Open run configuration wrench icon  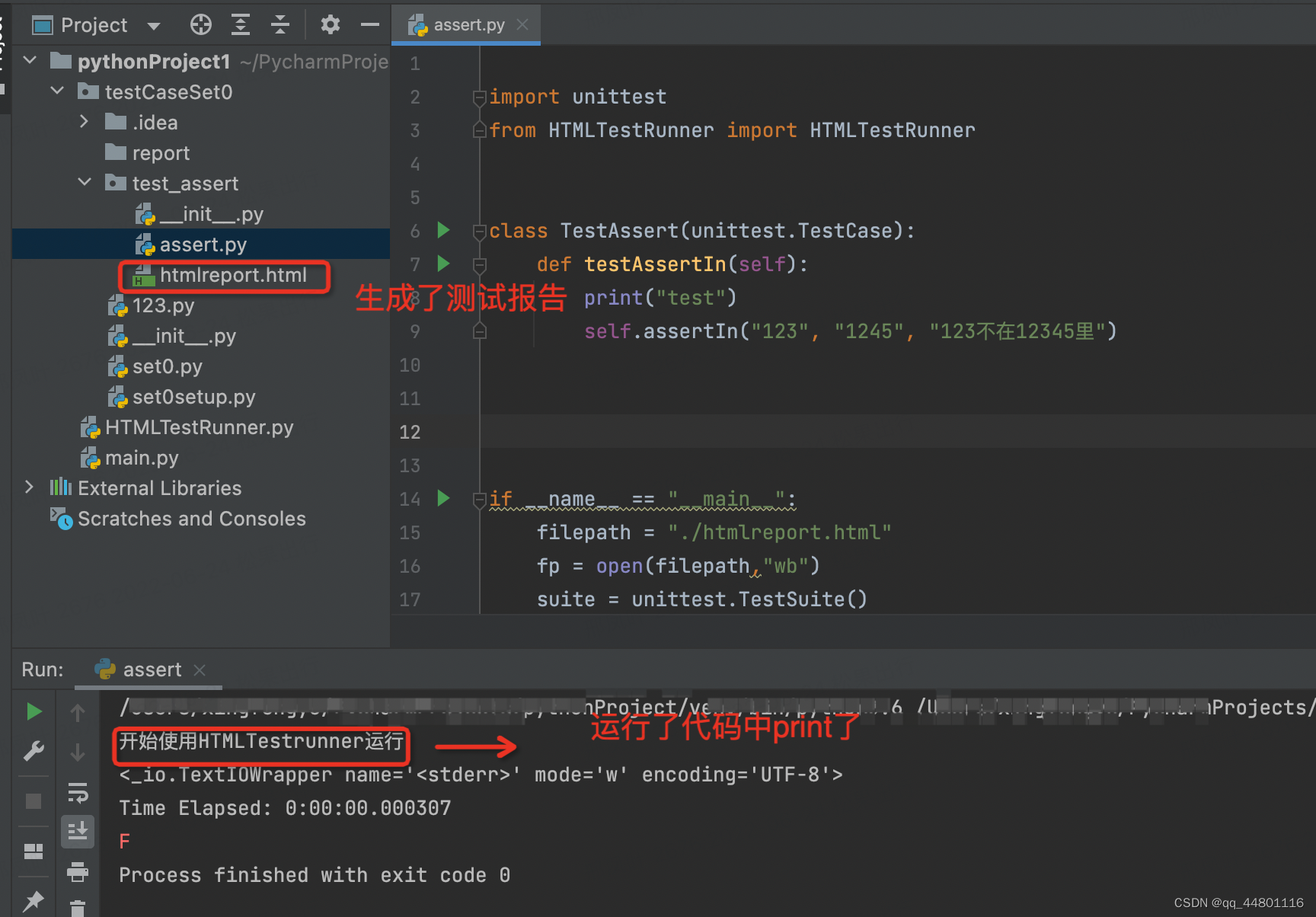point(34,752)
